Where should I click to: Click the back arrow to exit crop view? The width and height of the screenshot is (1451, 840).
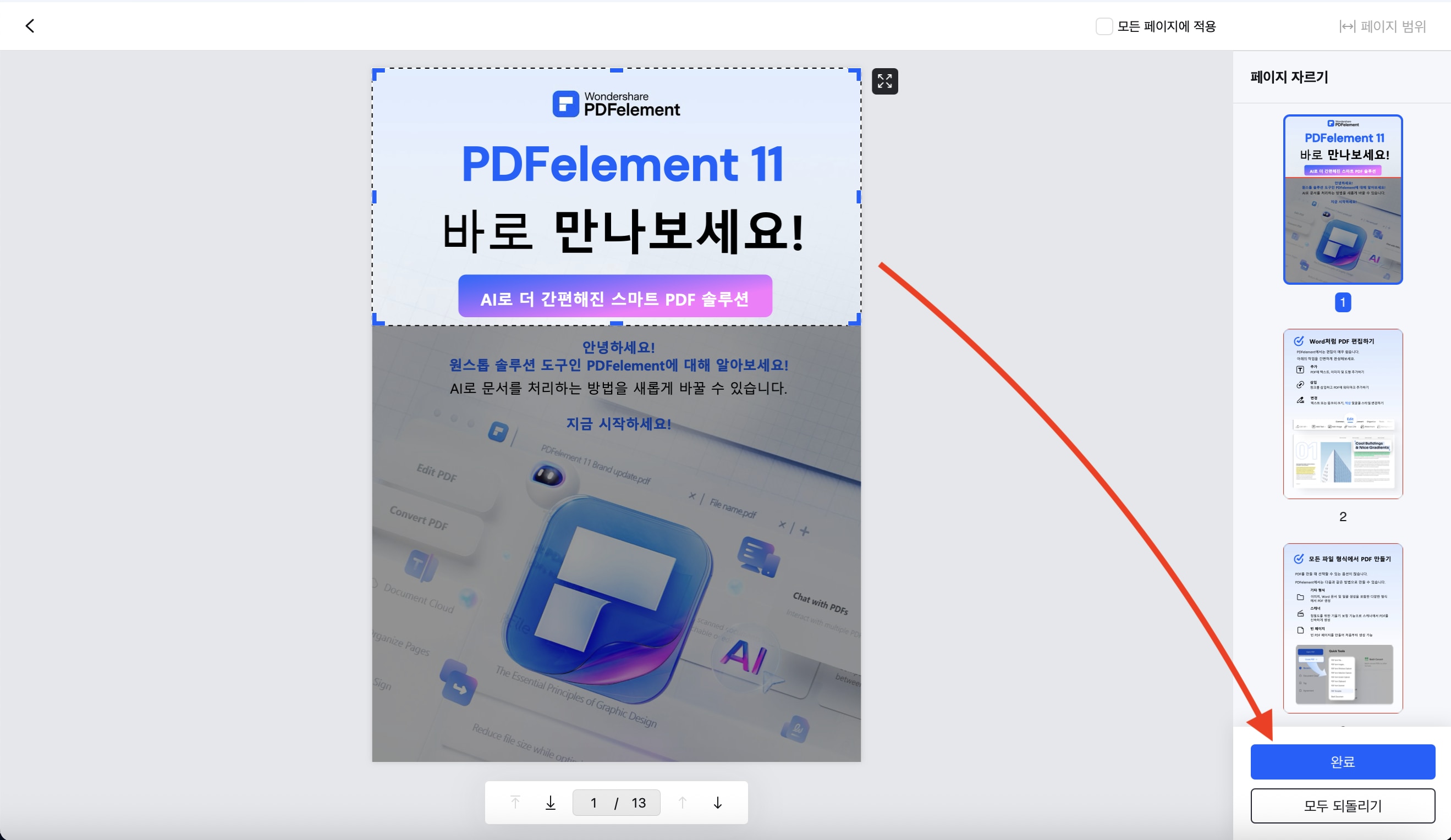30,26
